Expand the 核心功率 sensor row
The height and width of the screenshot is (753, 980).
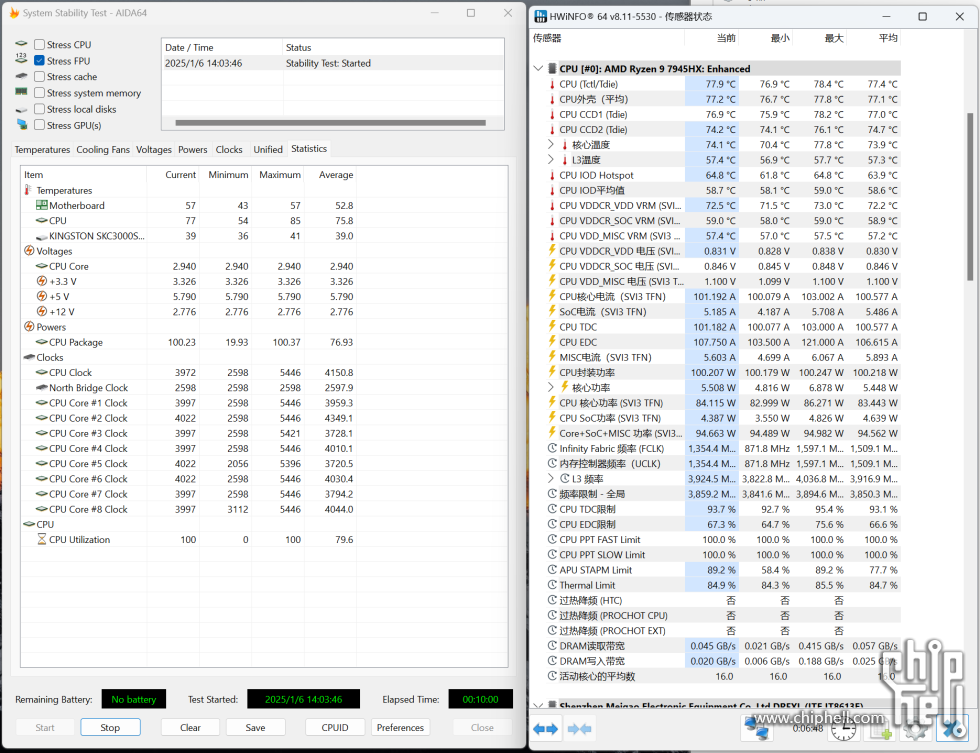tap(551, 387)
